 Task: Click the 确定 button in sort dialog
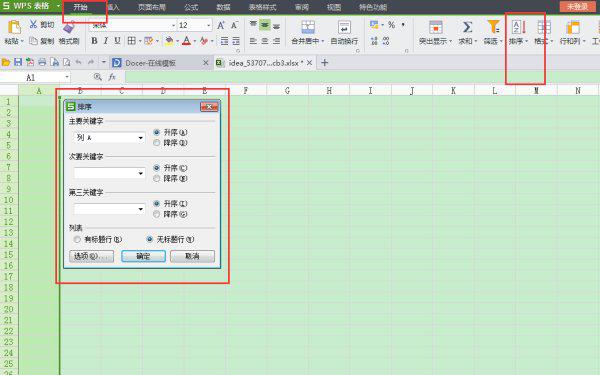click(143, 256)
